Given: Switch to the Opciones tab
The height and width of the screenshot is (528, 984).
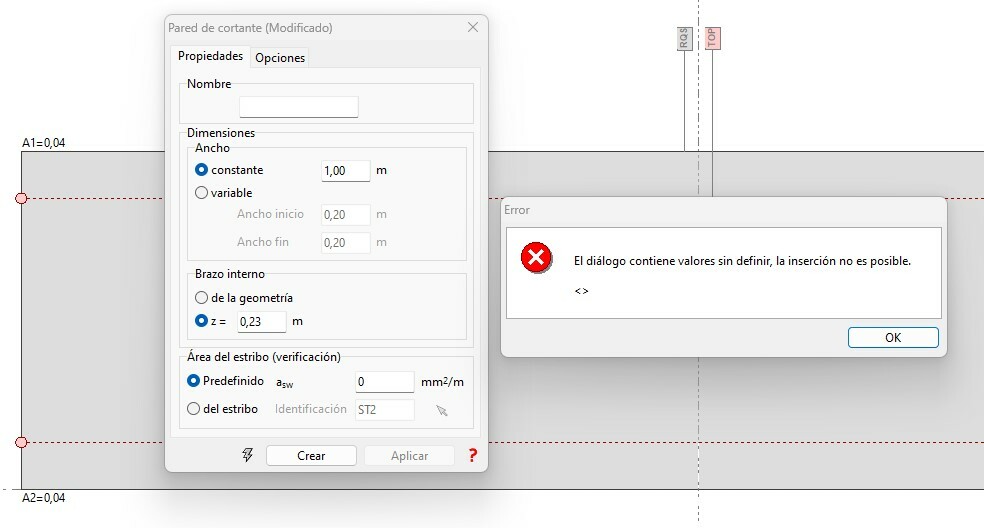Looking at the screenshot, I should [280, 58].
